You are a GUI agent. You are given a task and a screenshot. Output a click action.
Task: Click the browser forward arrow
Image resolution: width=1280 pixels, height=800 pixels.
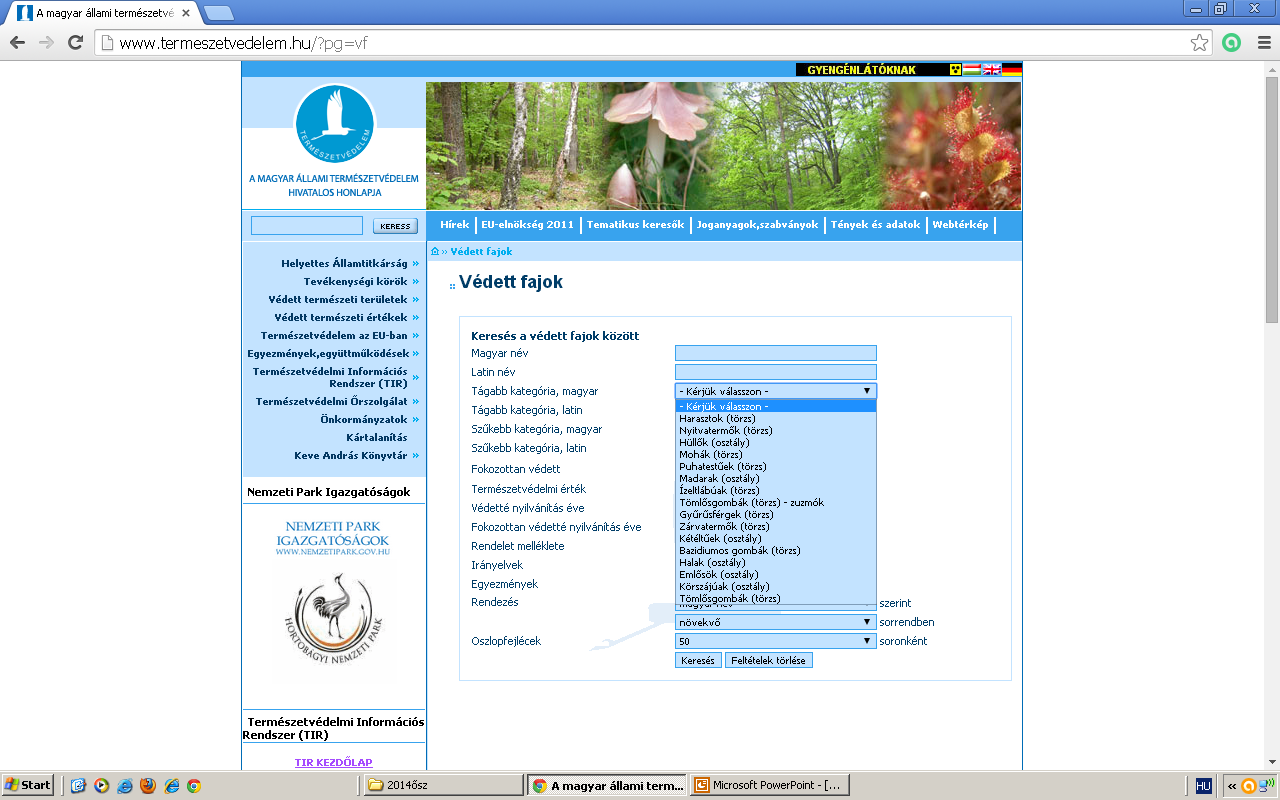click(x=46, y=43)
